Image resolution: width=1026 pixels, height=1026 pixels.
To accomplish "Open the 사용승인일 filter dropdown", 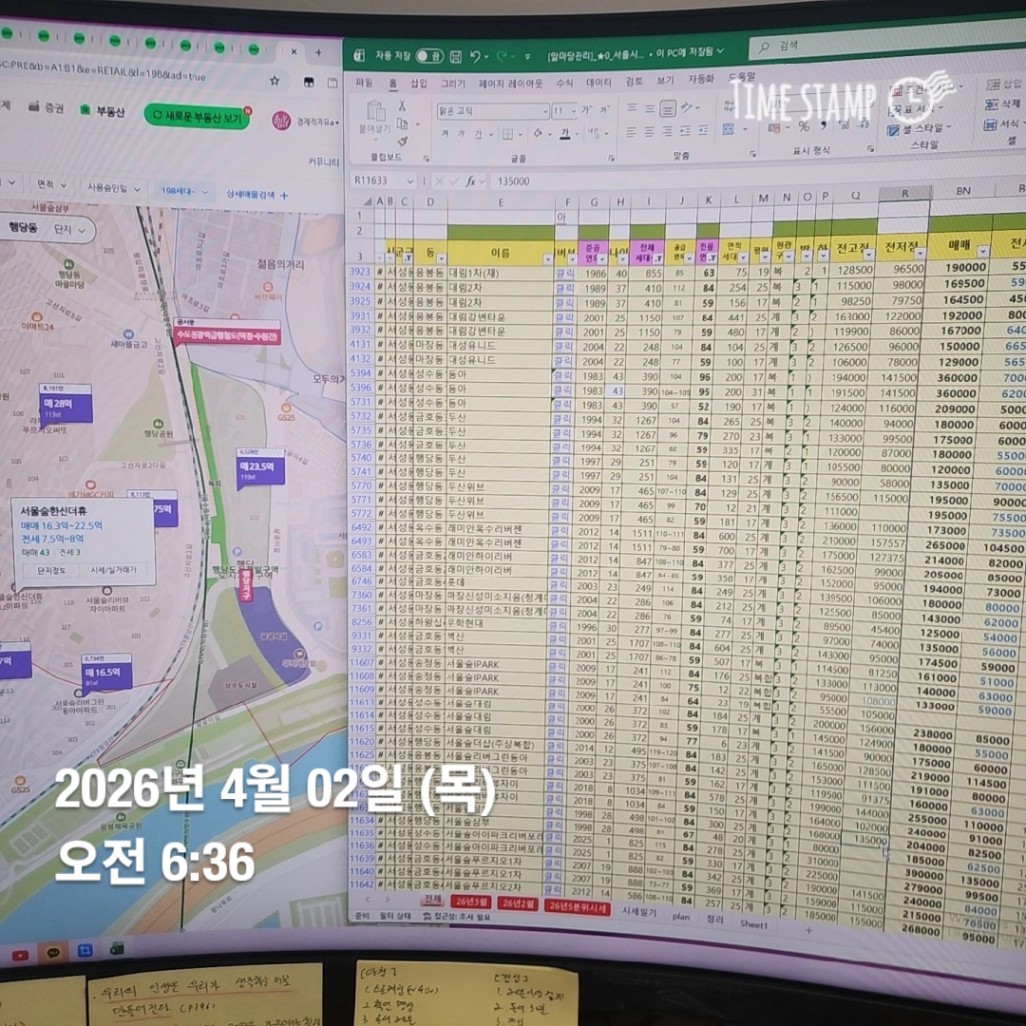I will [114, 188].
